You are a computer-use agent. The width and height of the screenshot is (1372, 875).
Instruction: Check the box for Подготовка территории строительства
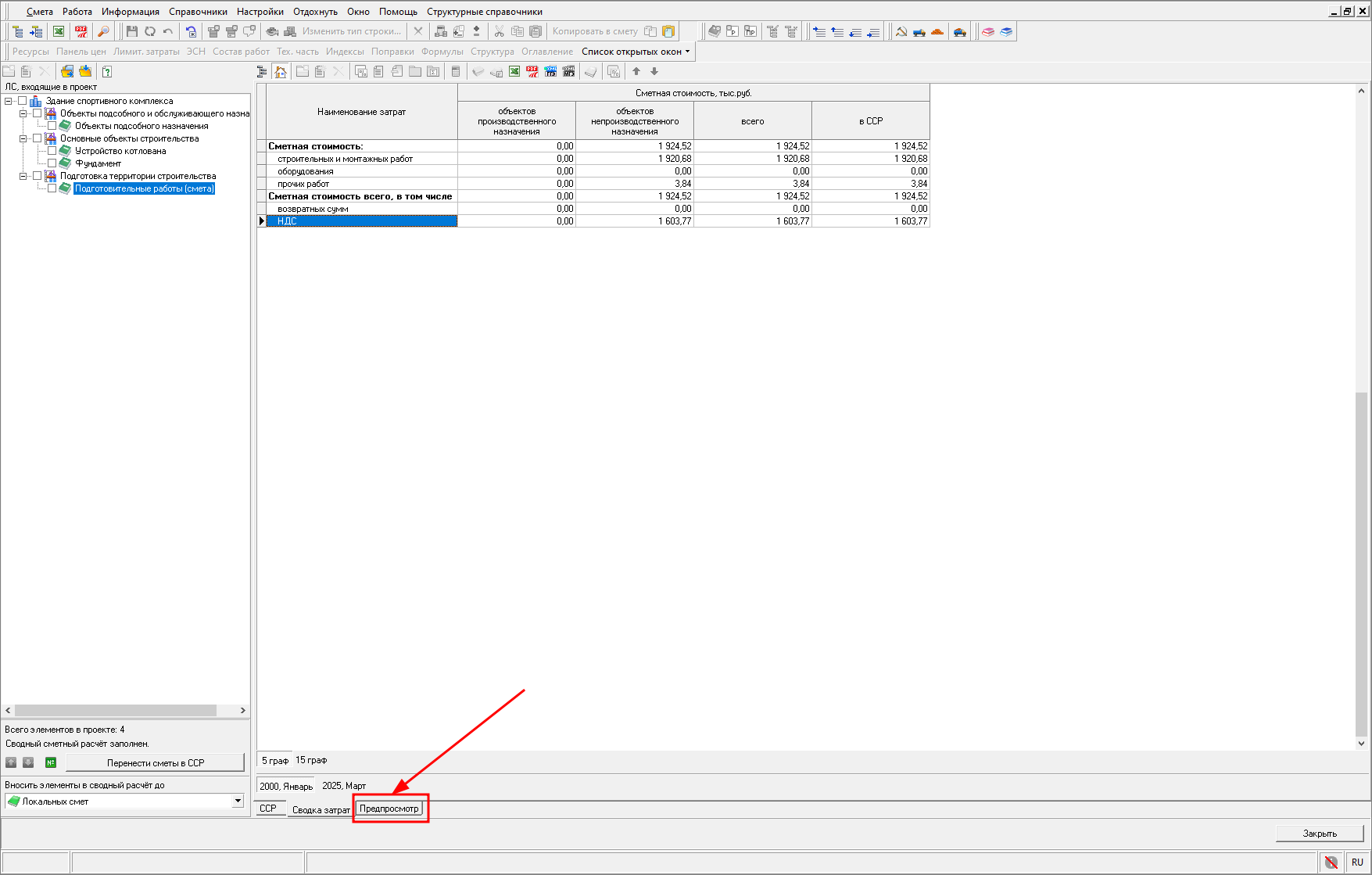click(x=37, y=176)
